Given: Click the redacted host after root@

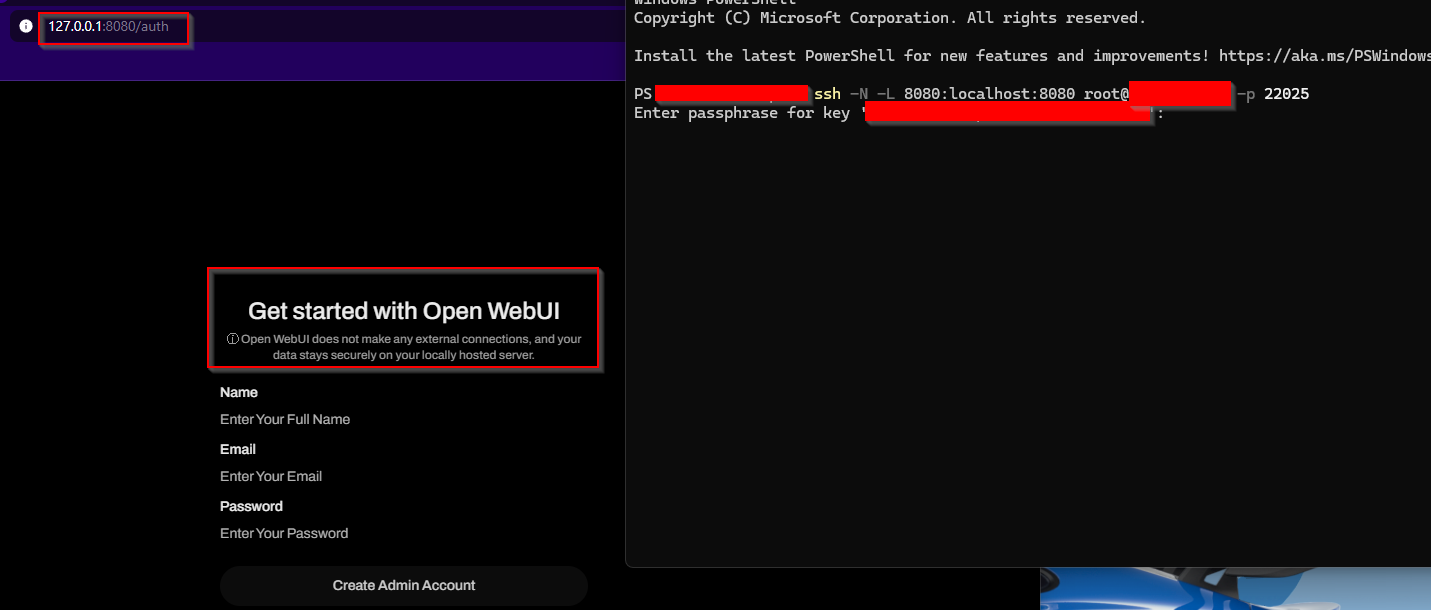Looking at the screenshot, I should coord(1180,94).
